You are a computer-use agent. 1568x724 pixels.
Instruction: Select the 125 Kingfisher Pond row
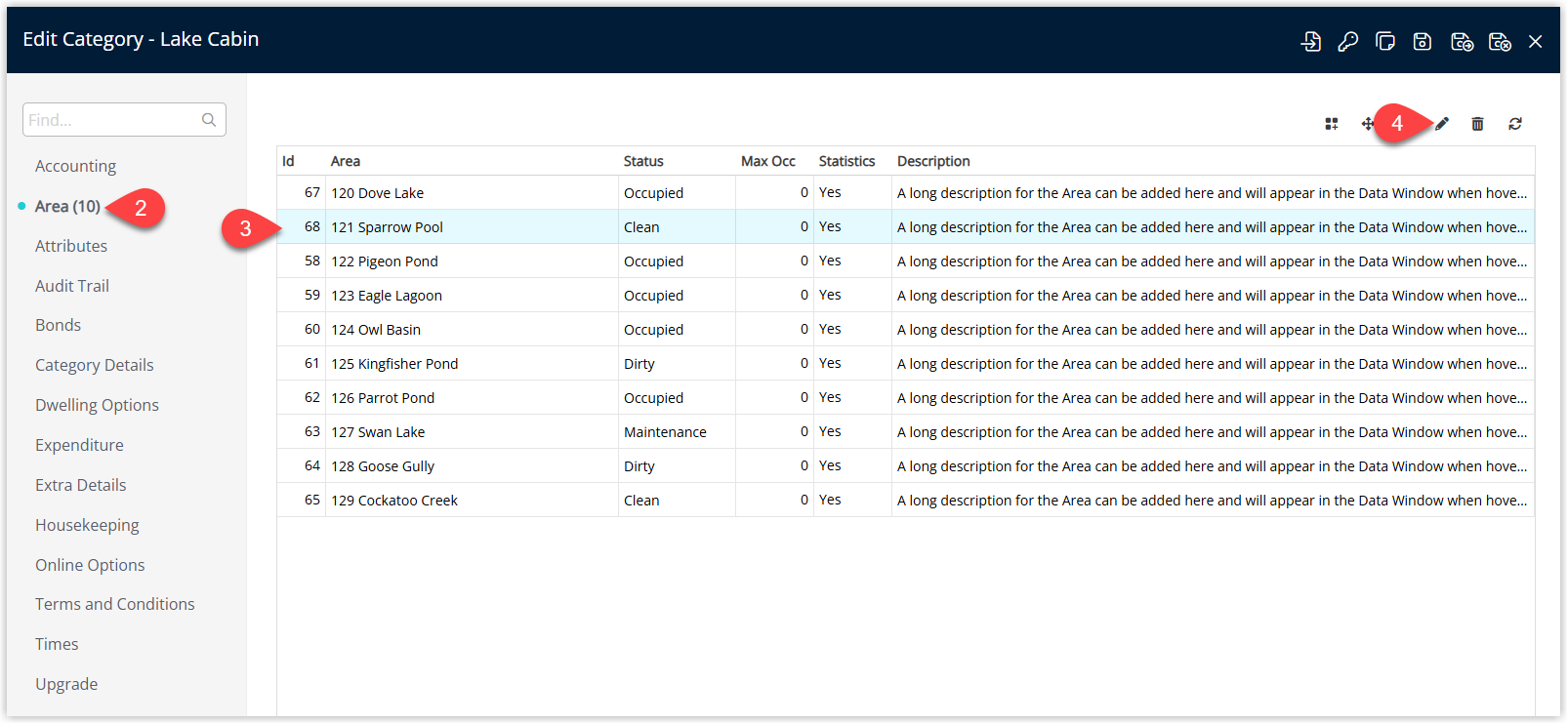coord(905,364)
